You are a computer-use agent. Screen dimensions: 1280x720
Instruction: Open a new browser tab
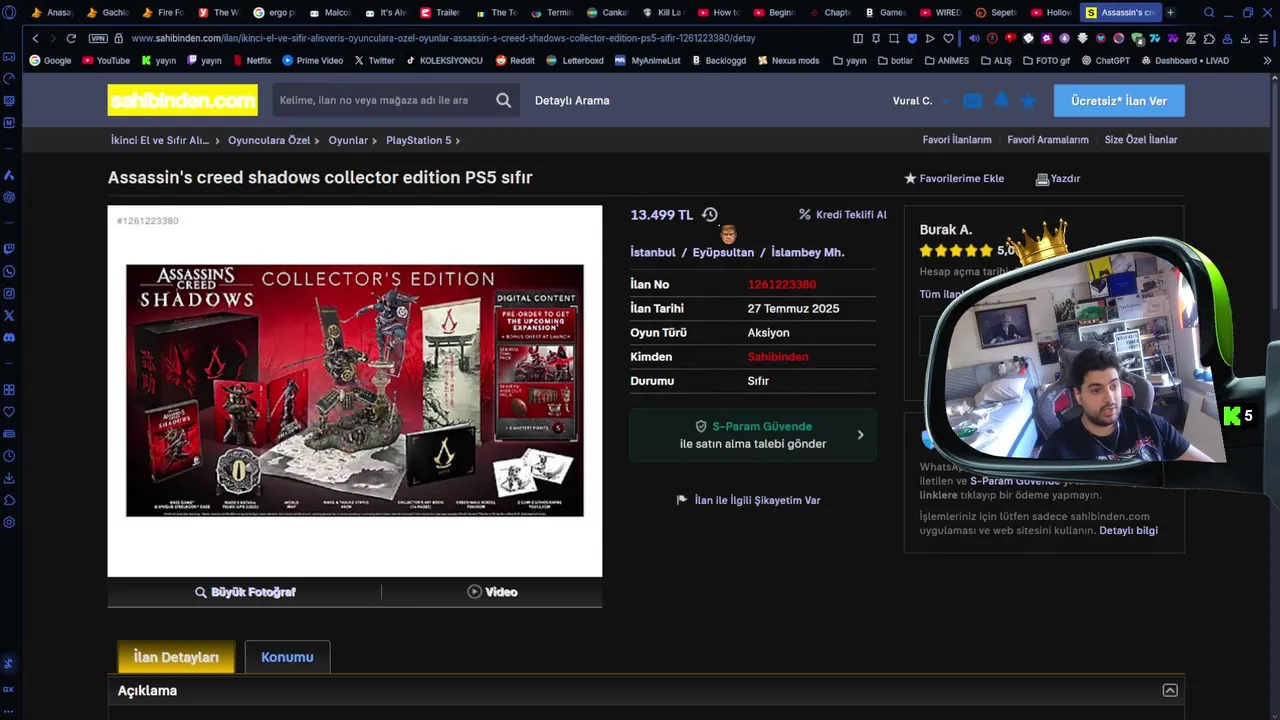1171,13
